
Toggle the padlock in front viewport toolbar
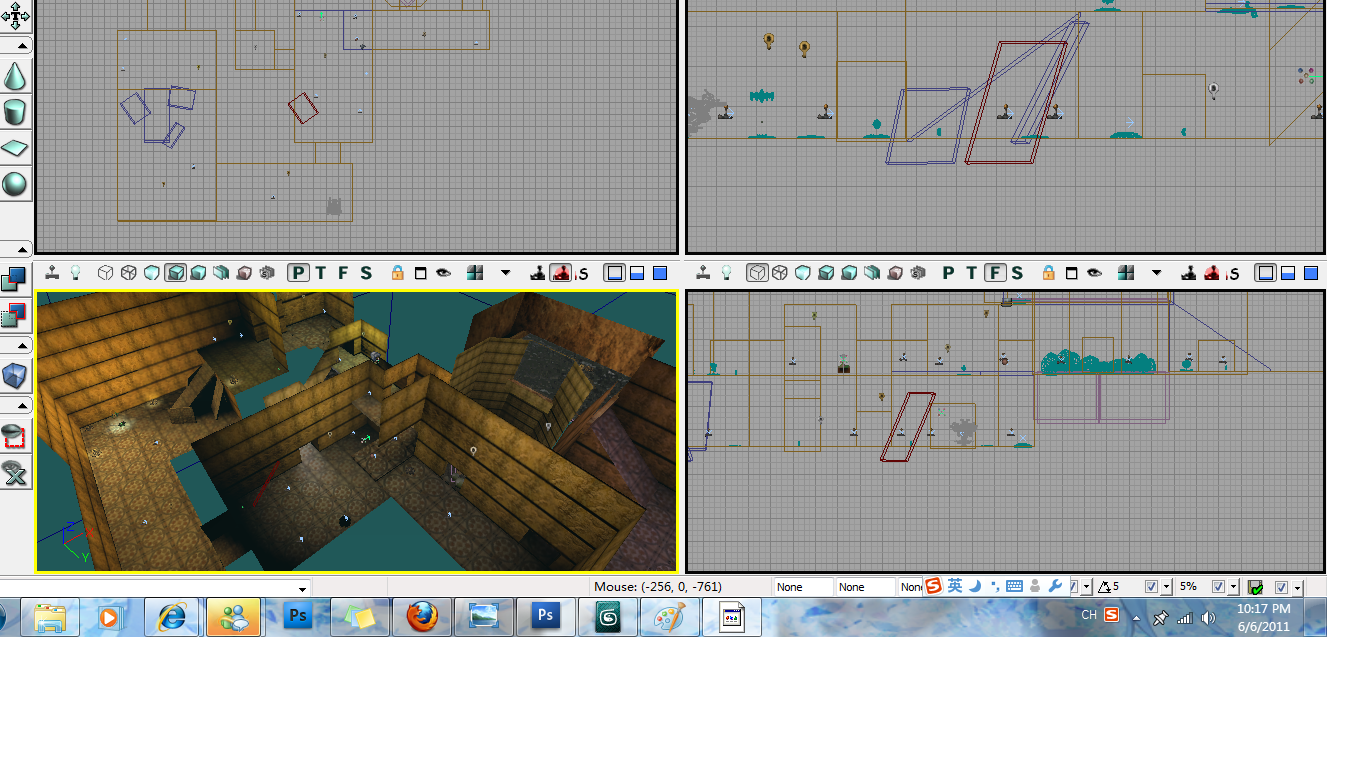pyautogui.click(x=1048, y=273)
